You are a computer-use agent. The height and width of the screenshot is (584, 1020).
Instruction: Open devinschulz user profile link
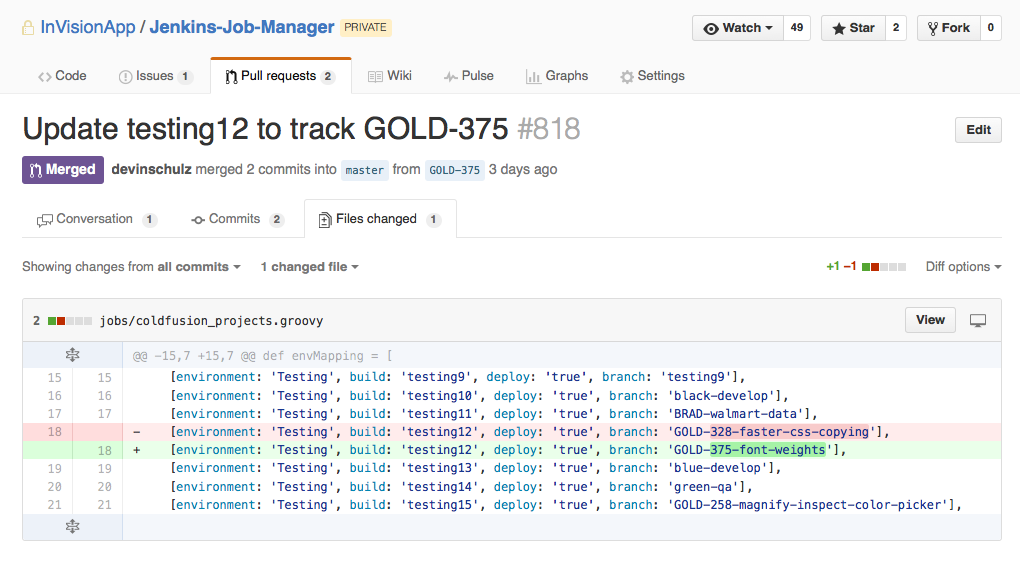(x=151, y=170)
